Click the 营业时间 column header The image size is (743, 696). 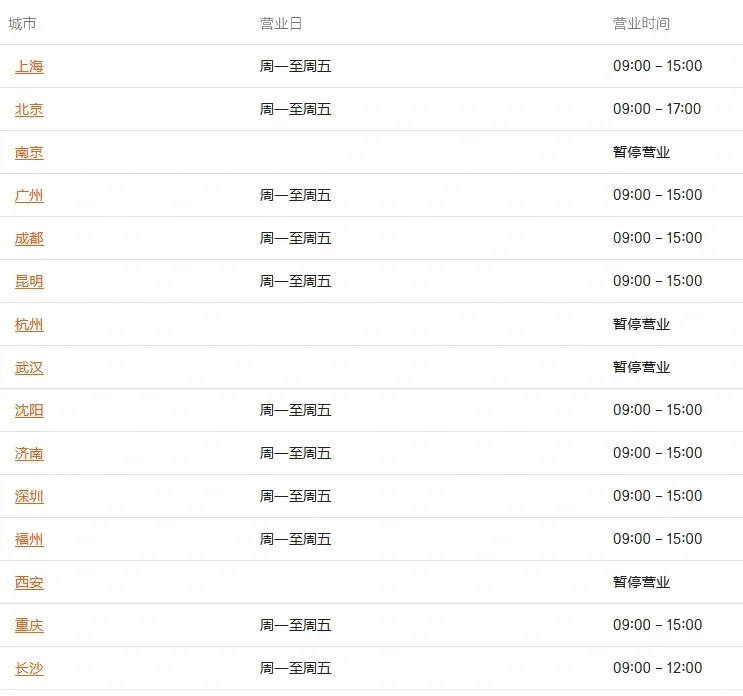(x=641, y=23)
